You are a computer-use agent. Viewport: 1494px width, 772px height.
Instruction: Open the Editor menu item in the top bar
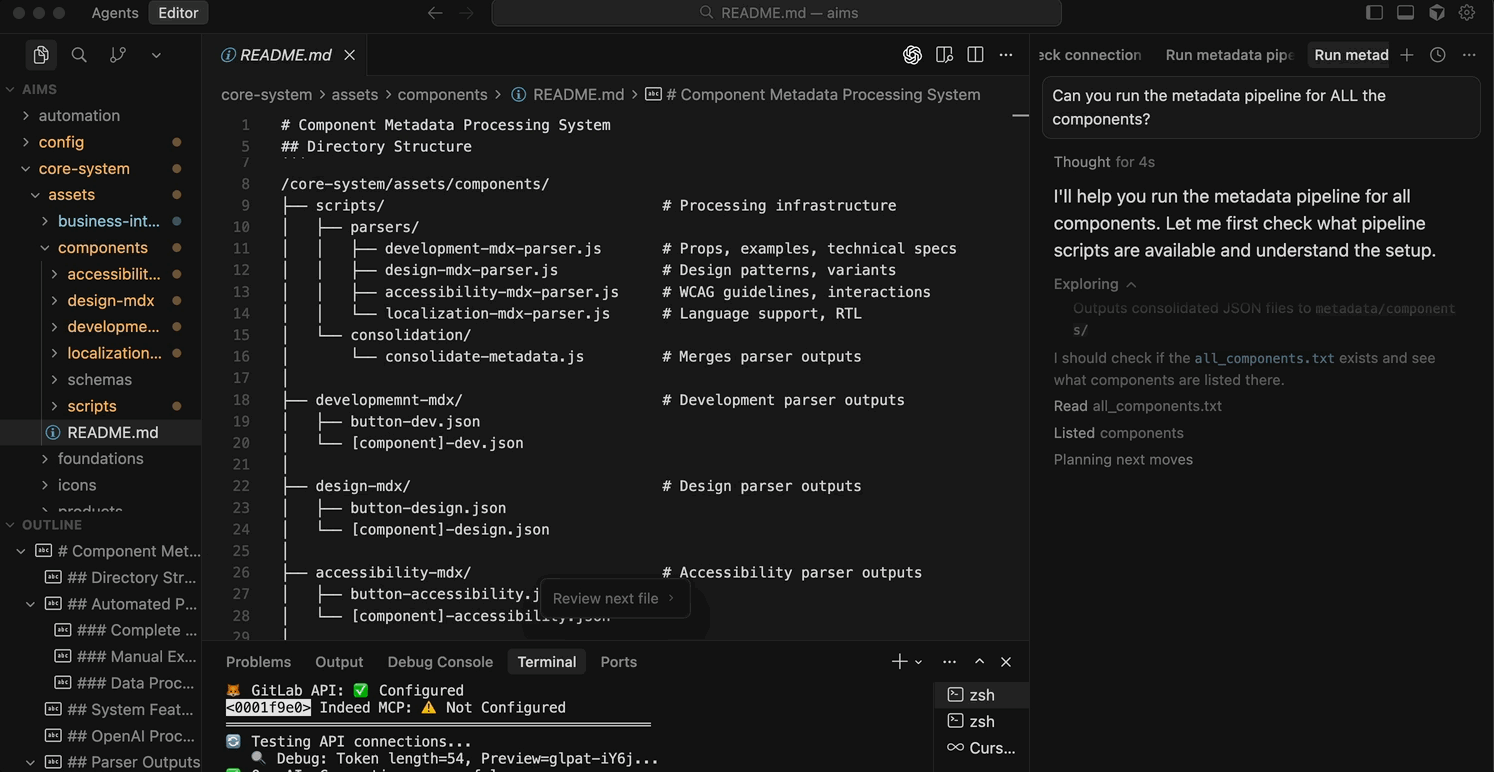[177, 13]
